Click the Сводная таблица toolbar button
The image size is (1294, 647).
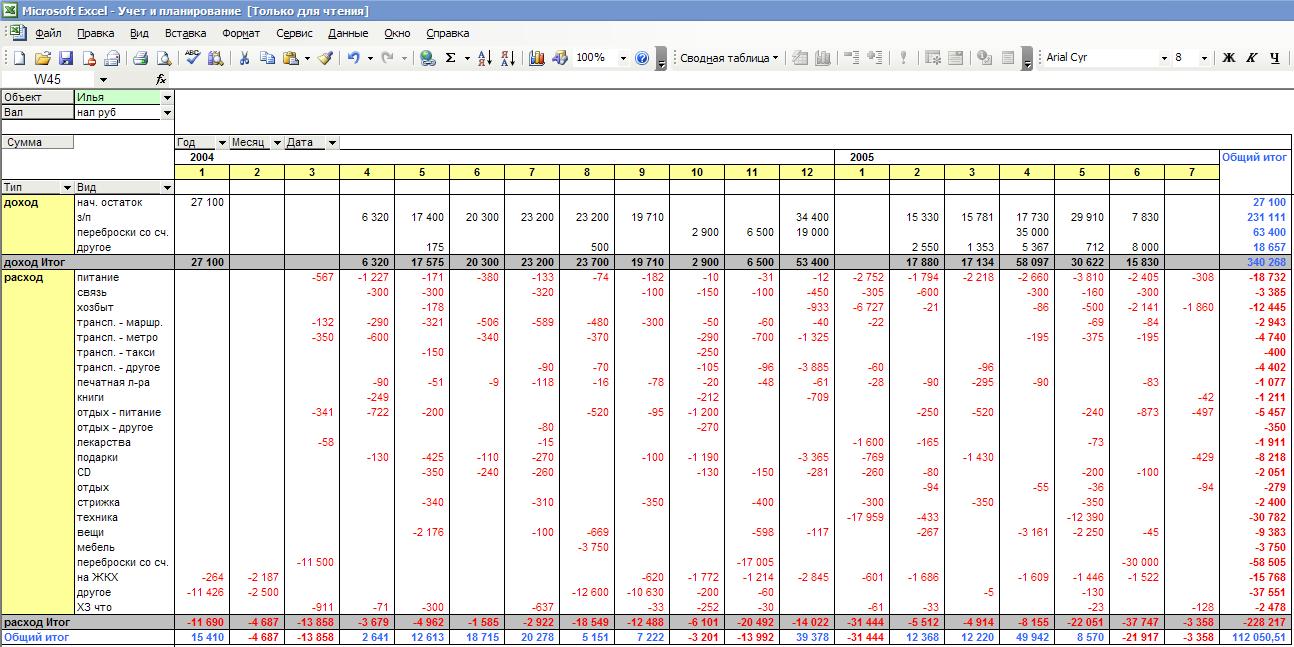coord(729,58)
